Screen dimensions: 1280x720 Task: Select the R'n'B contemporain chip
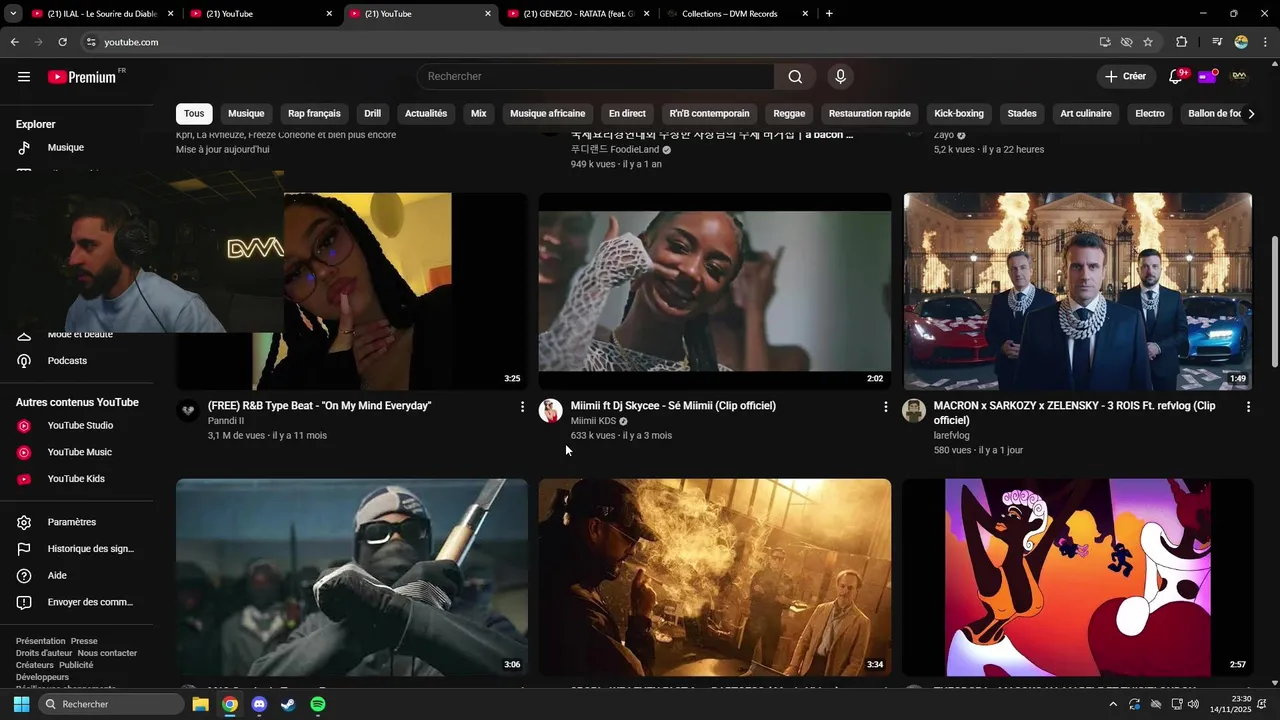[x=709, y=113]
